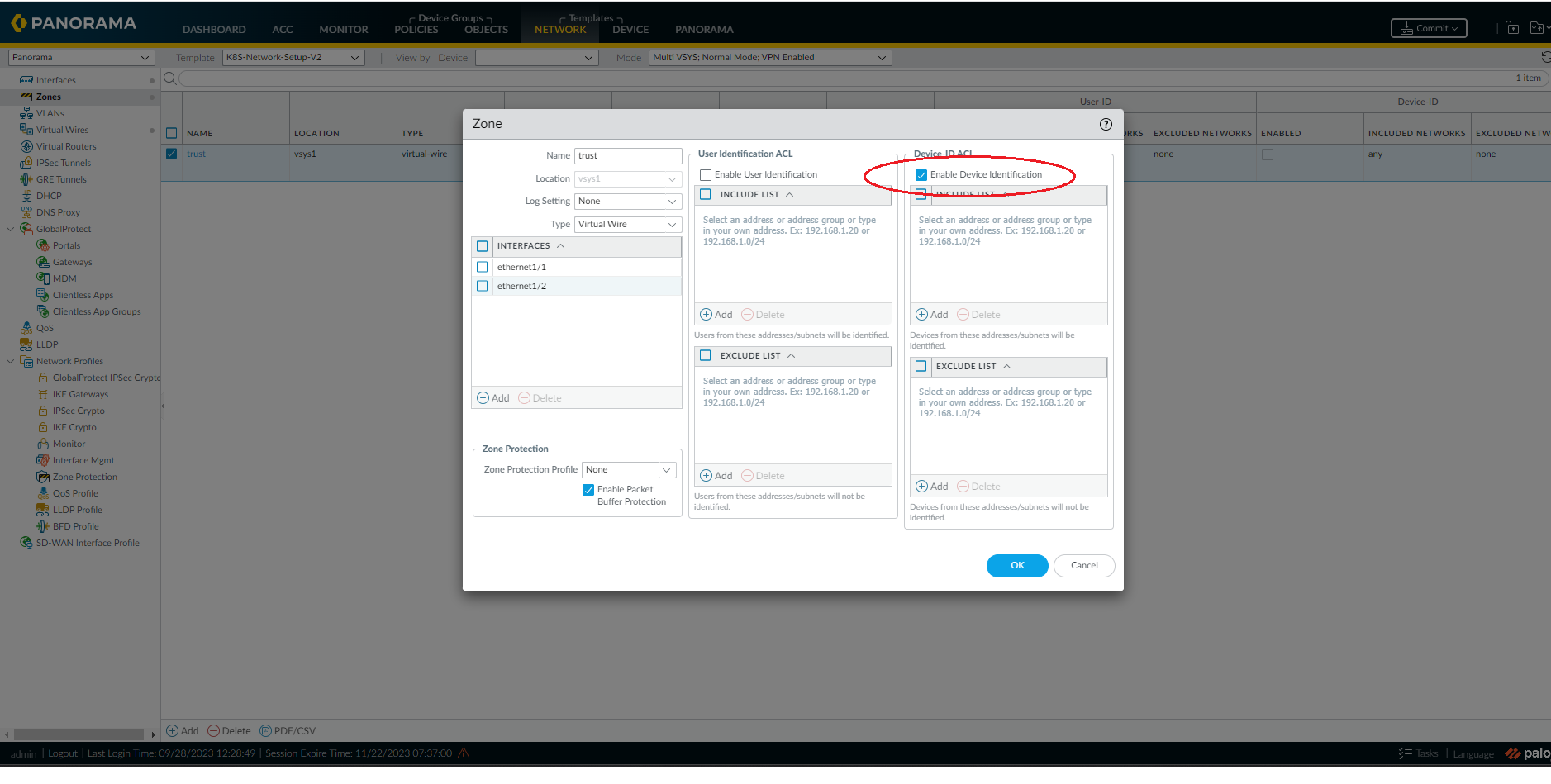This screenshot has width=1551, height=784.
Task: Click the Virtual Wires icon
Action: coord(26,130)
